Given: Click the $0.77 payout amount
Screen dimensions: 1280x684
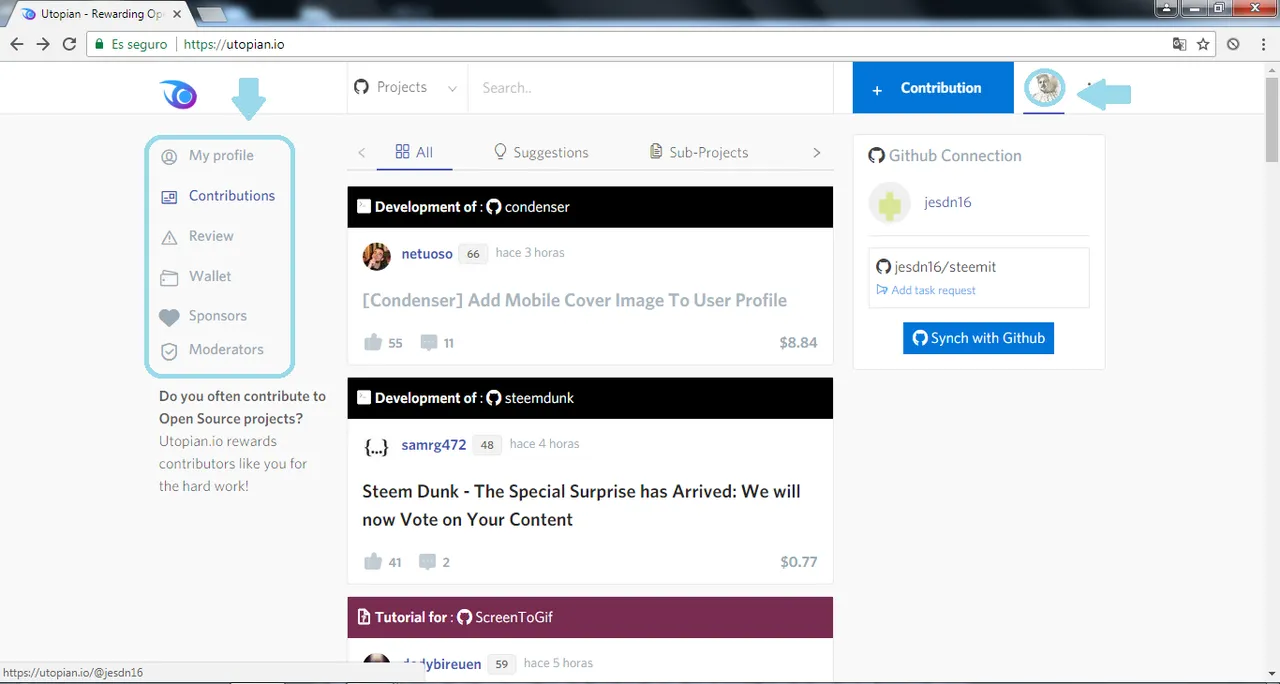Looking at the screenshot, I should point(798,562).
